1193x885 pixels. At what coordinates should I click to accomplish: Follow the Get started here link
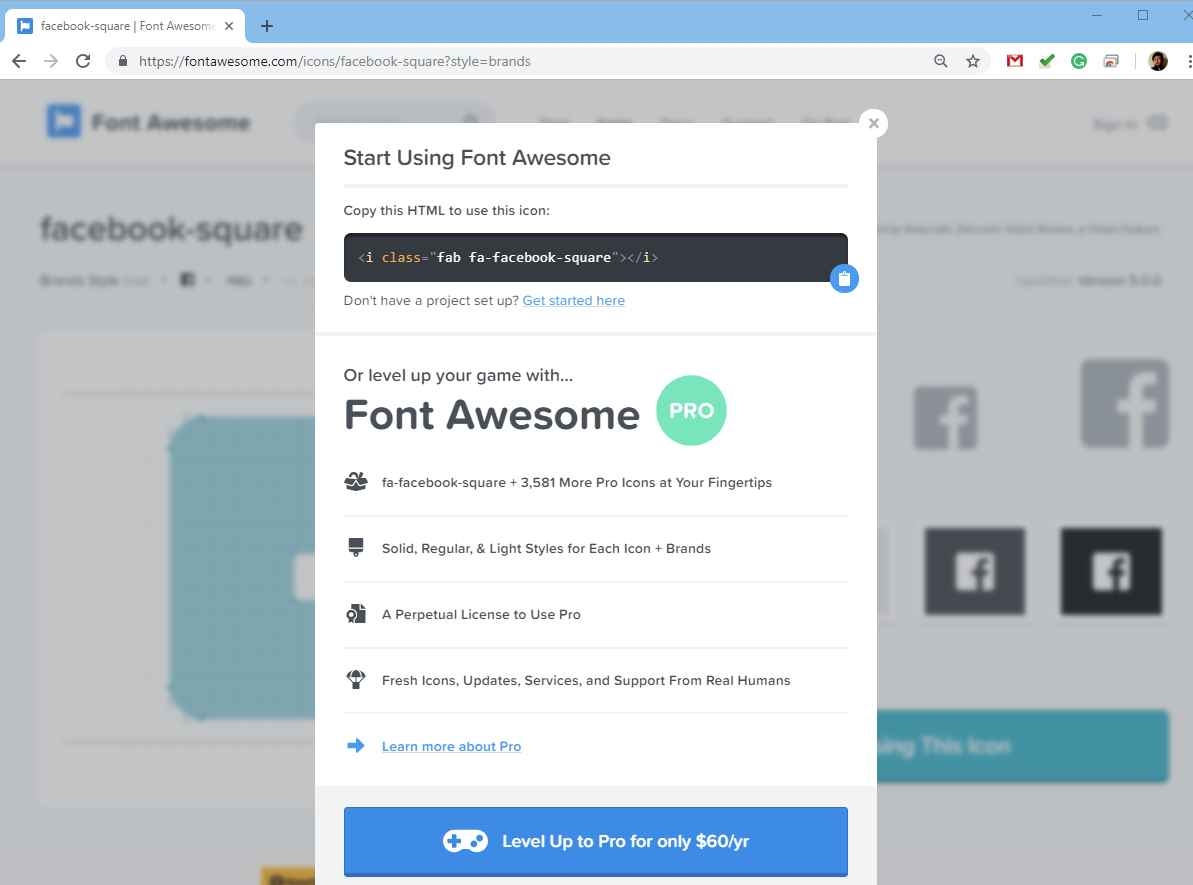[x=573, y=300]
